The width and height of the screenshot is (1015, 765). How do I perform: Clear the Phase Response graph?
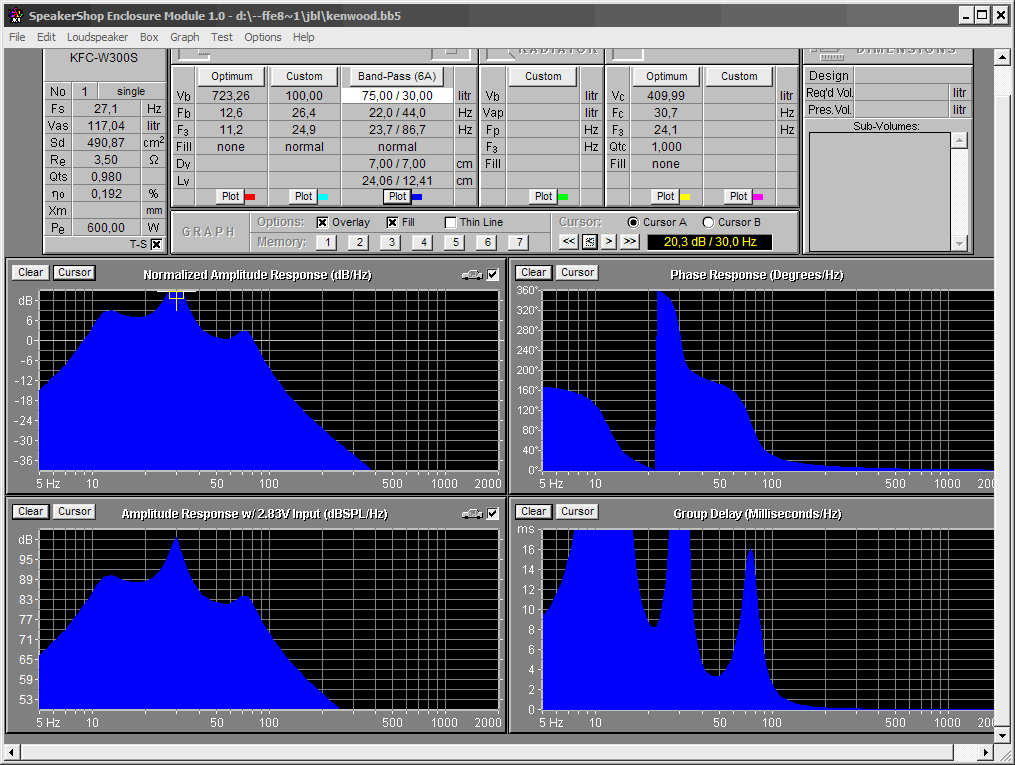click(x=533, y=272)
